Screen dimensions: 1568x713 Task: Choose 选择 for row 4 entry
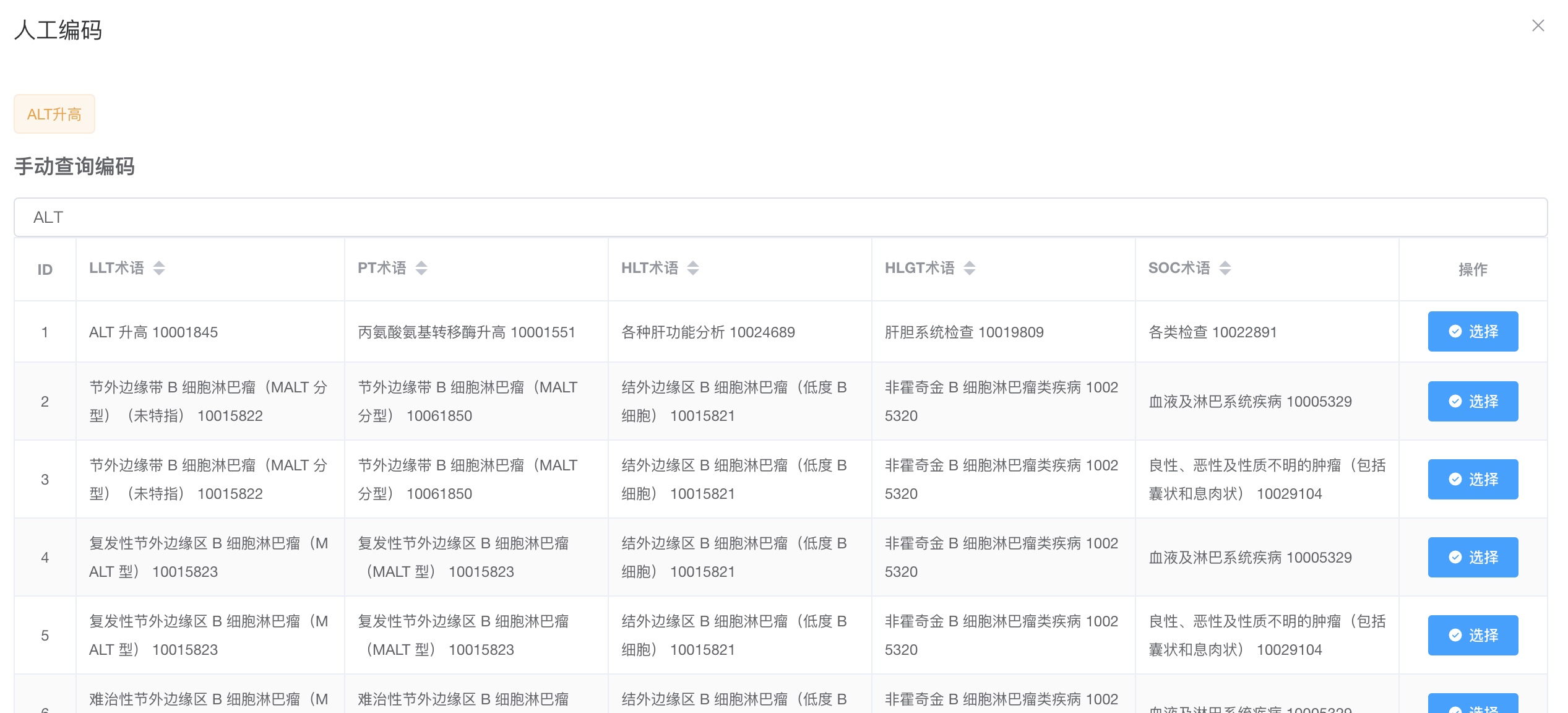coord(1472,557)
